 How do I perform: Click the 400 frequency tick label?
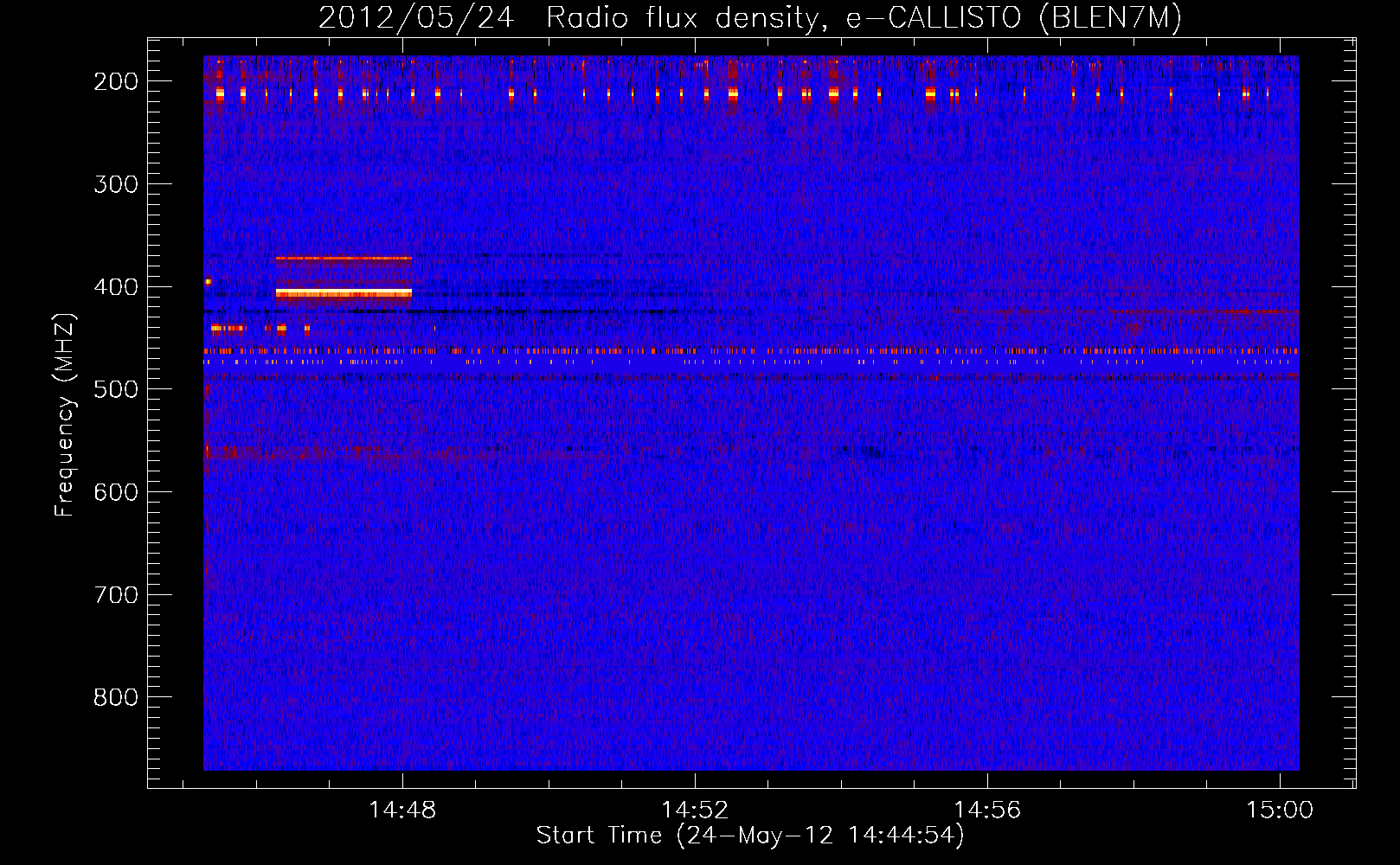tap(115, 287)
